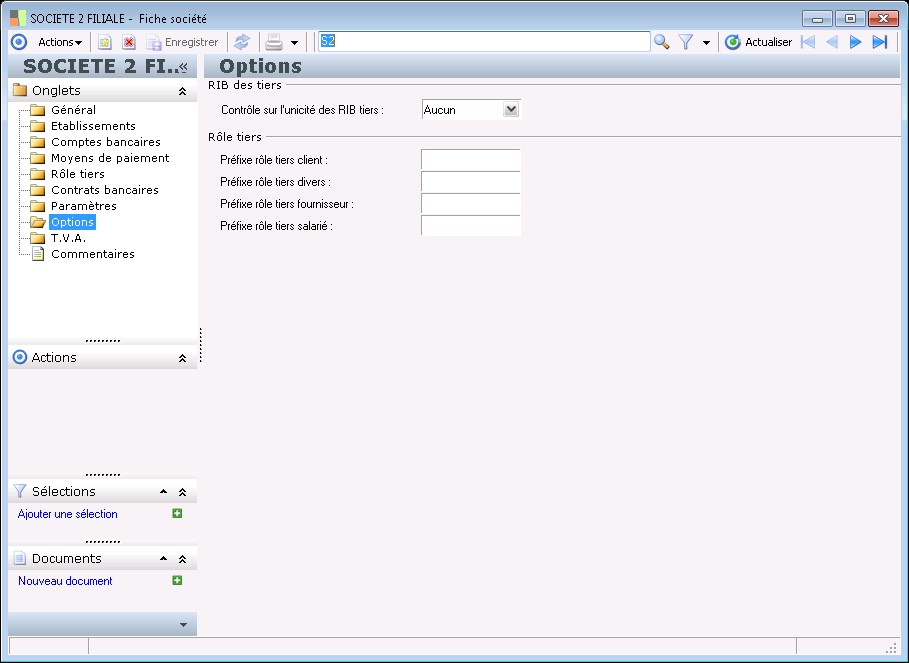
Task: Open the Rôle tiers tab
Action: point(78,174)
